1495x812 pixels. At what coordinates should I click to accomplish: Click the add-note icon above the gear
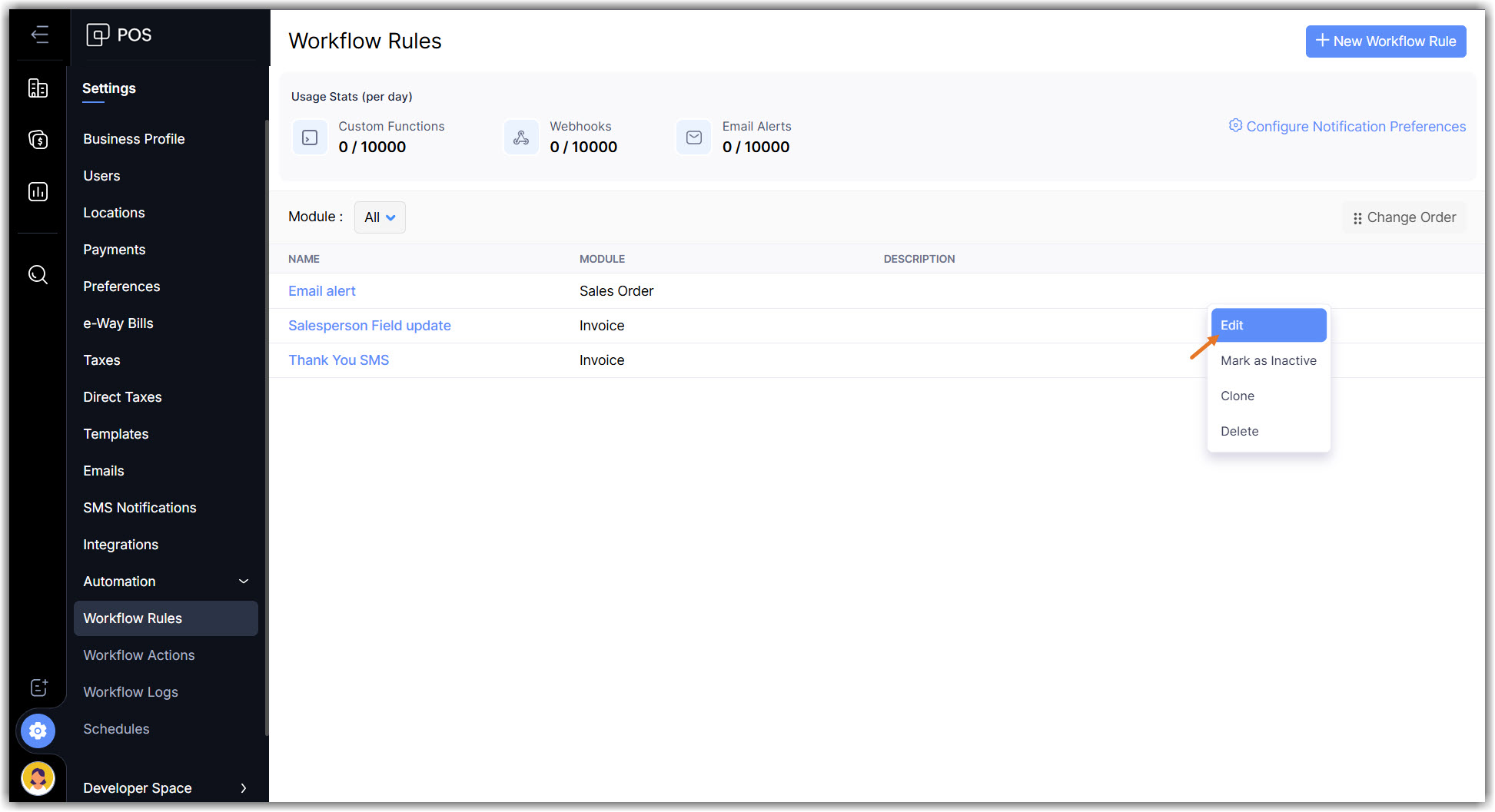(38, 688)
